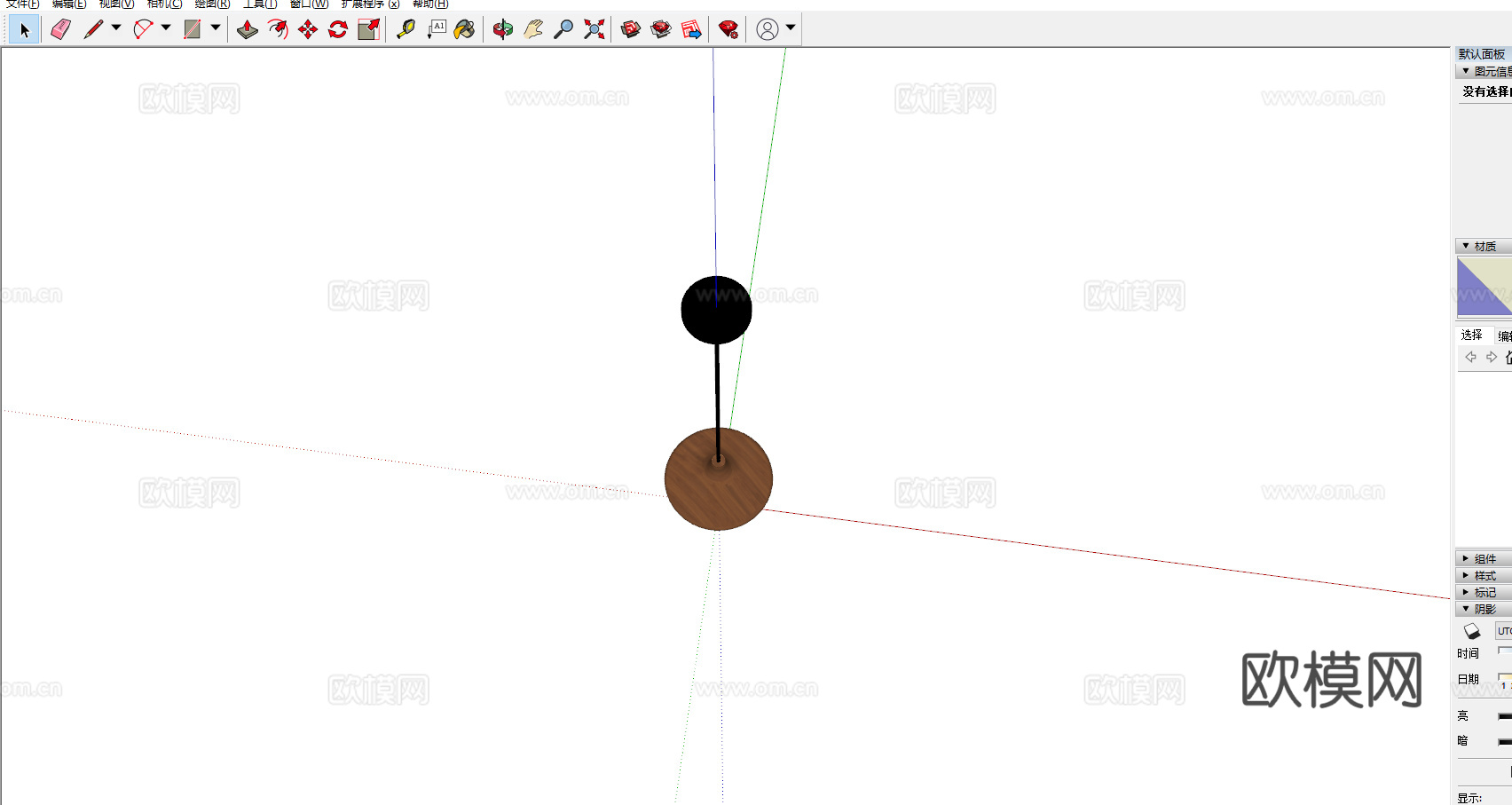Pick the Tape Measure tool
This screenshot has width=1512, height=805.
(x=406, y=29)
